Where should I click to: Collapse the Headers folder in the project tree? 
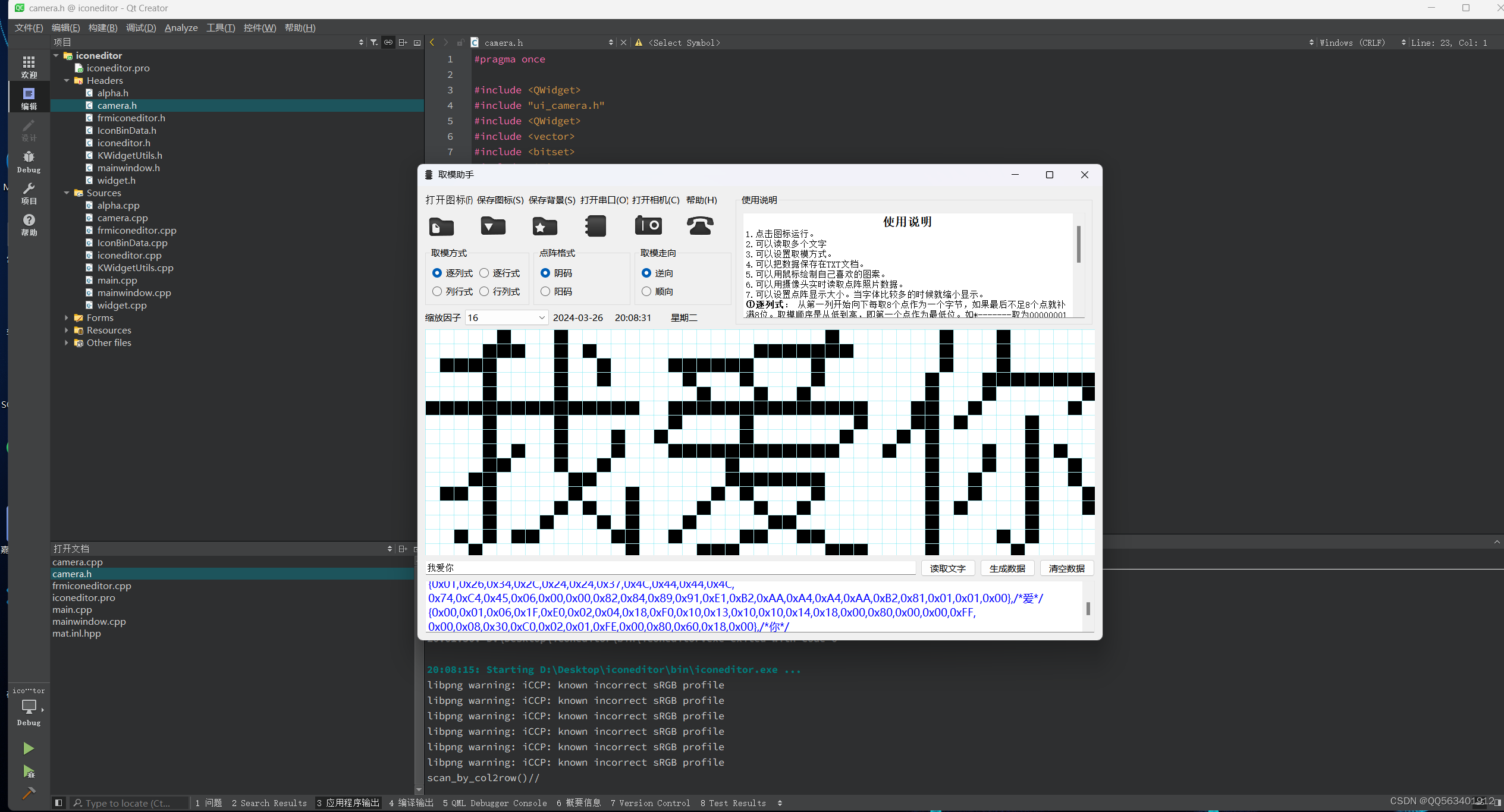pyautogui.click(x=67, y=80)
